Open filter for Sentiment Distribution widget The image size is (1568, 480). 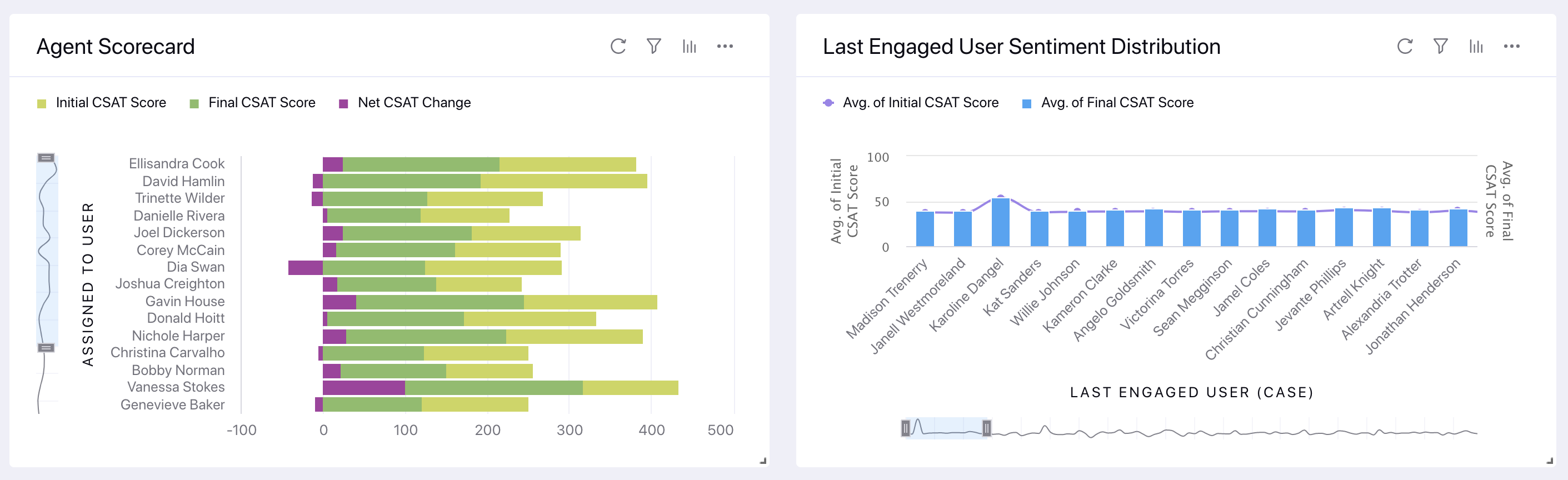click(1440, 46)
